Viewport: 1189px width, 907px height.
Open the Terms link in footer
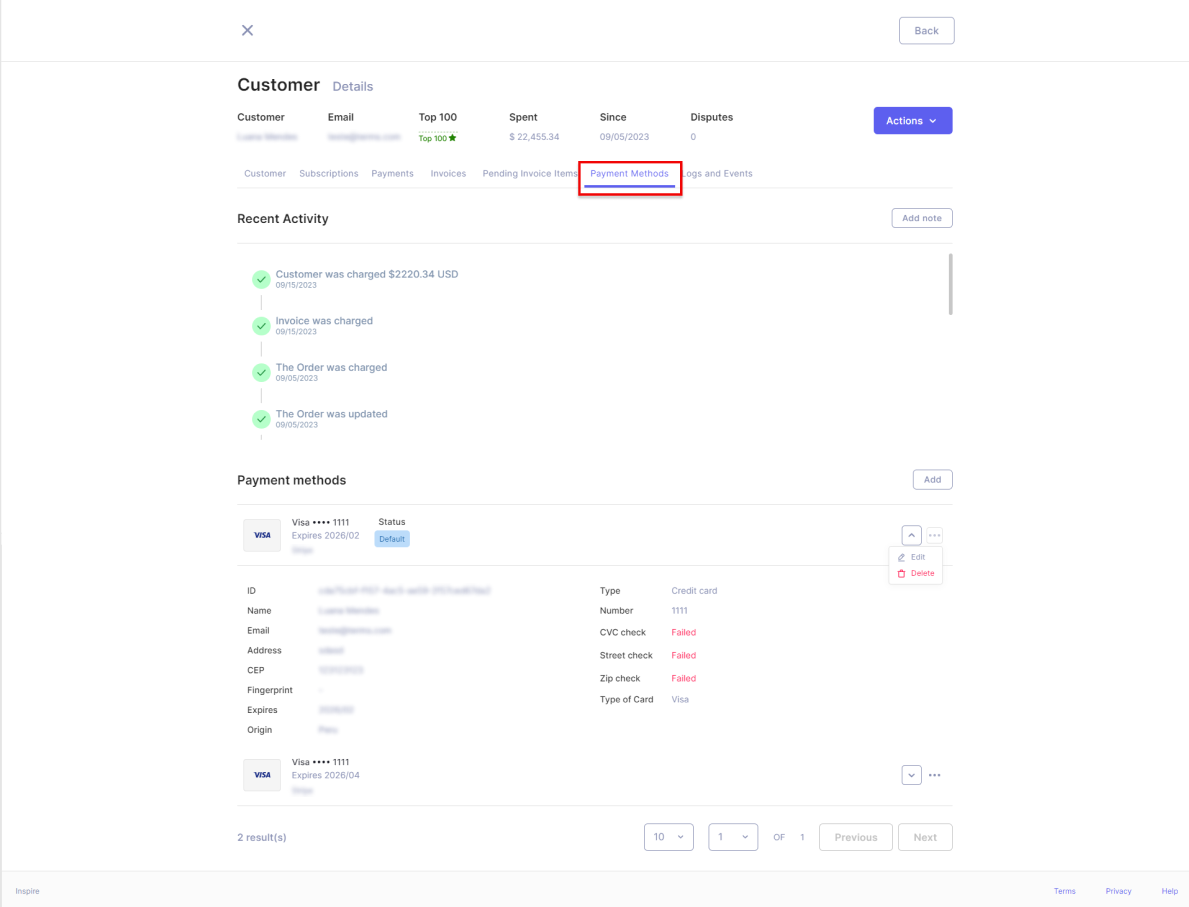point(1064,891)
